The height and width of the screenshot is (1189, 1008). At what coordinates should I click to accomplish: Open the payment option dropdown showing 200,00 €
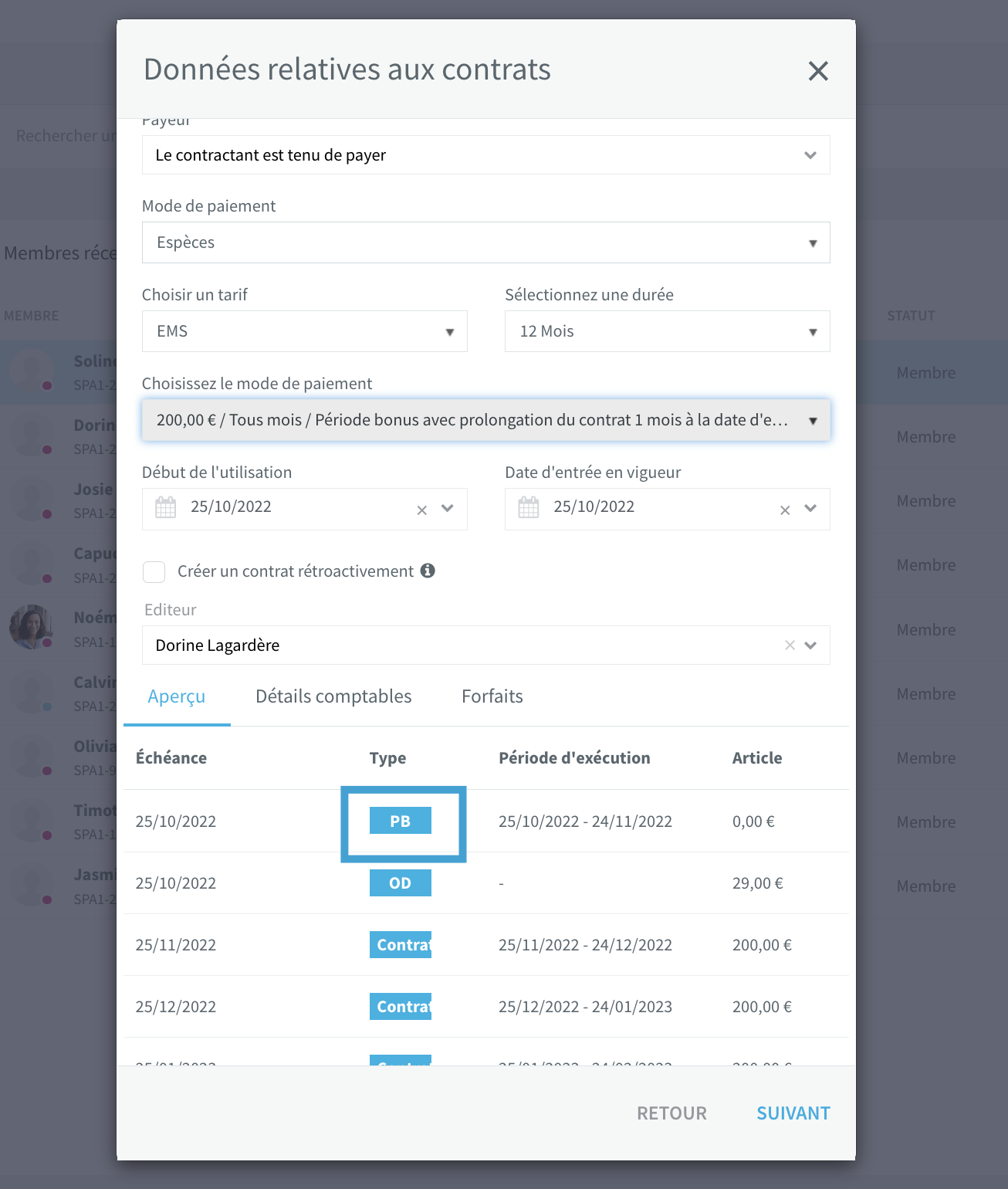pos(485,420)
